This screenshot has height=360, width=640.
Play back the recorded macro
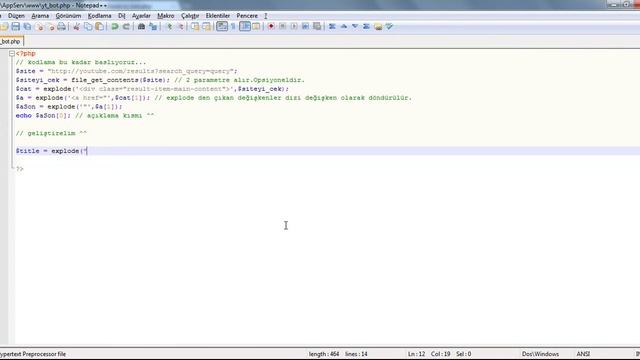[294, 27]
